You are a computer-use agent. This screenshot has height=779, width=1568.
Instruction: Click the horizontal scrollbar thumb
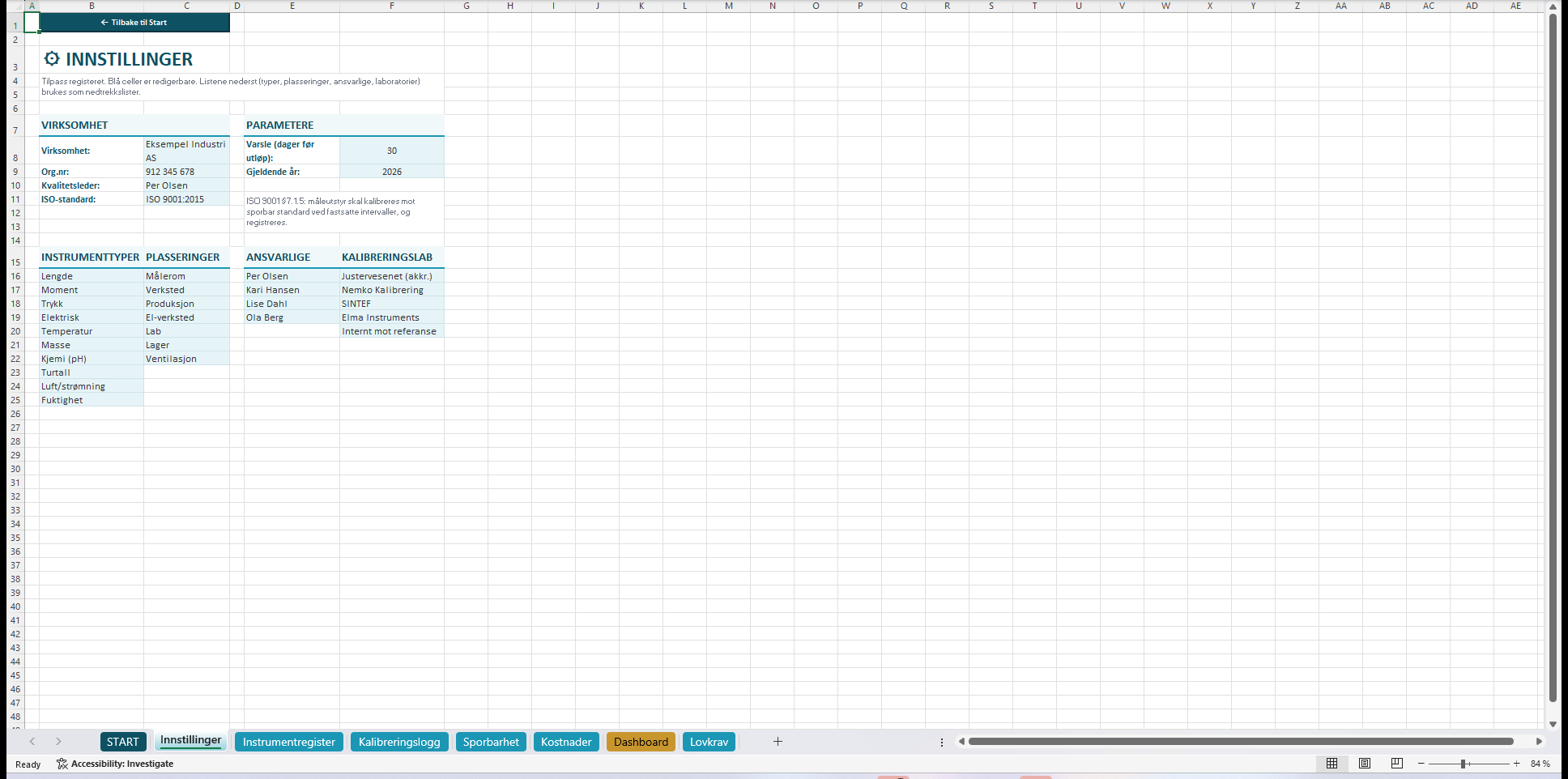pos(1241,742)
